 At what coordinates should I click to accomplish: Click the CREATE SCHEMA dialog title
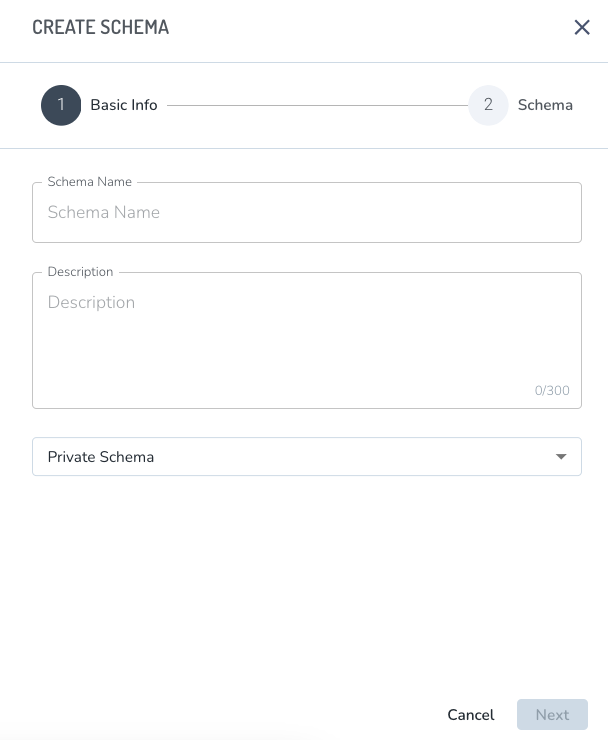point(100,27)
